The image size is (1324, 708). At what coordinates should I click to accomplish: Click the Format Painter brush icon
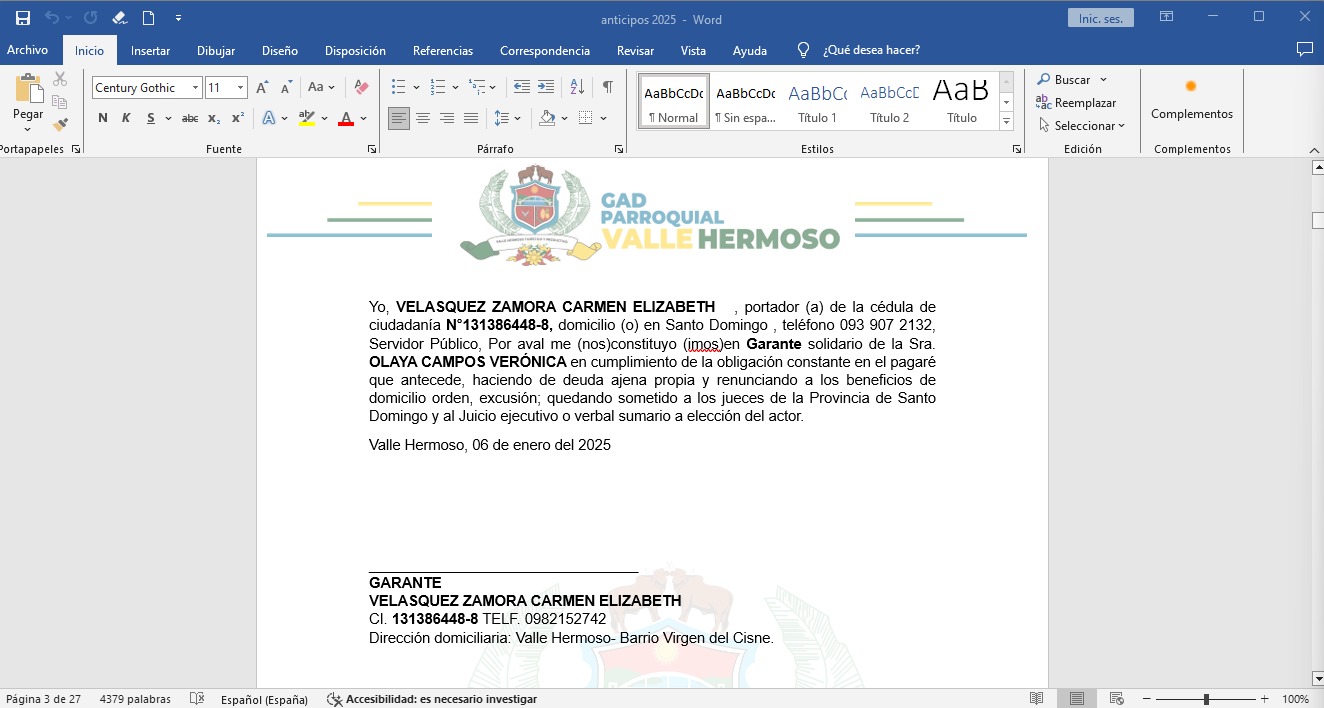click(x=60, y=125)
